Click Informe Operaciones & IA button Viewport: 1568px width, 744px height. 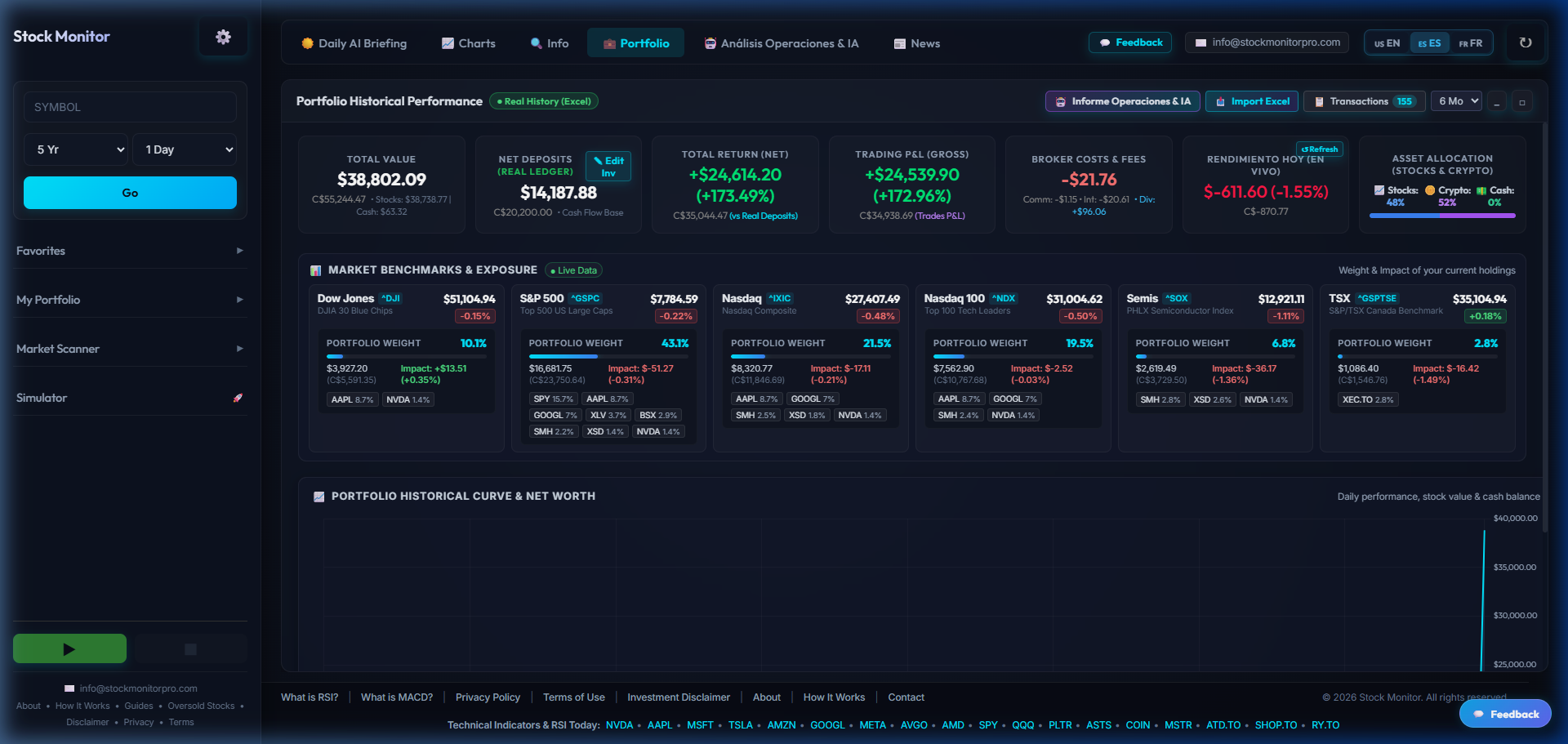1122,101
